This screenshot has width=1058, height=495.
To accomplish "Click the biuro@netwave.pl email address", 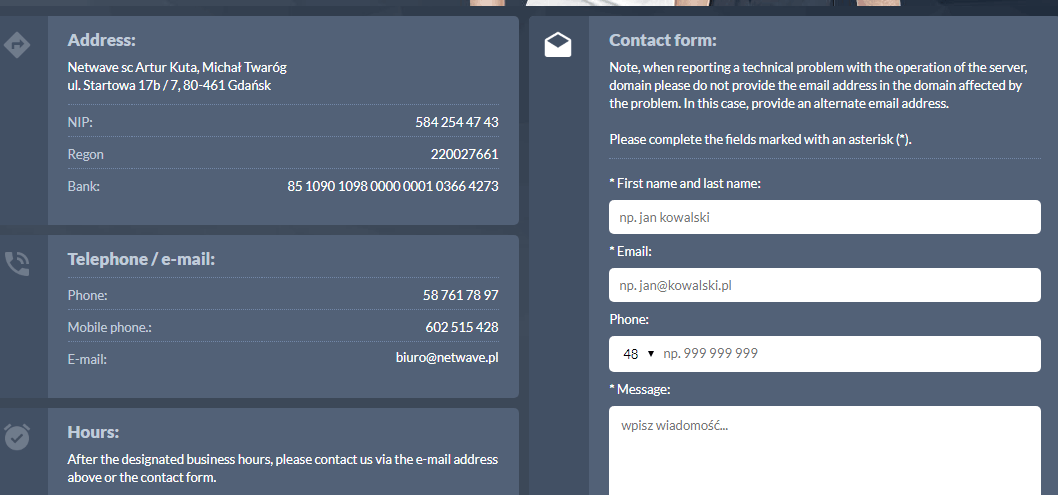I will click(x=447, y=357).
